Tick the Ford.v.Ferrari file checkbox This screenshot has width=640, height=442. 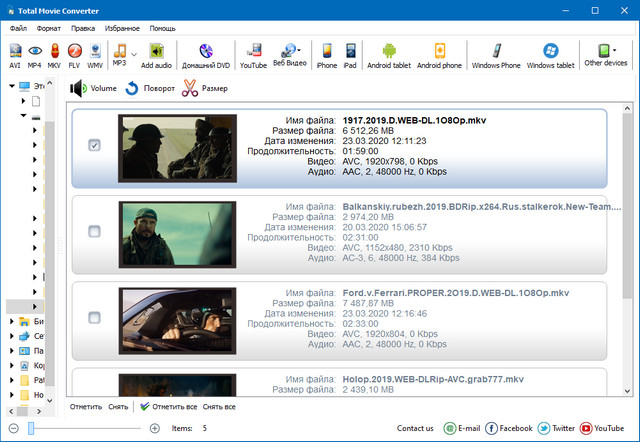click(94, 318)
